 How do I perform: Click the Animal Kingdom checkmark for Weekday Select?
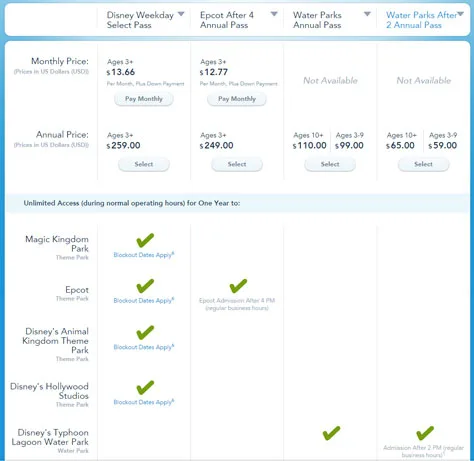[145, 333]
